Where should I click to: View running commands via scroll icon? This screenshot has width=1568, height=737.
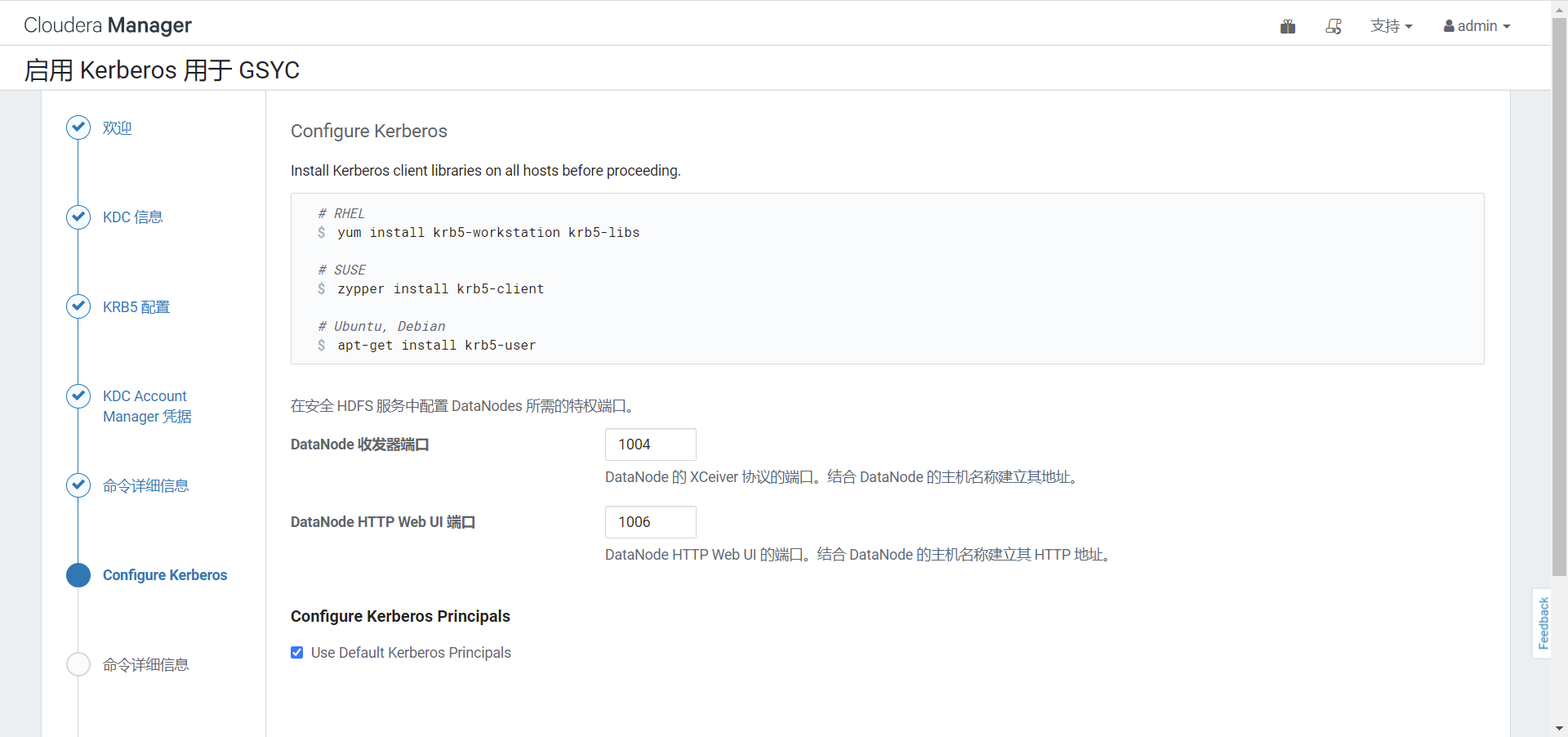coord(1333,25)
